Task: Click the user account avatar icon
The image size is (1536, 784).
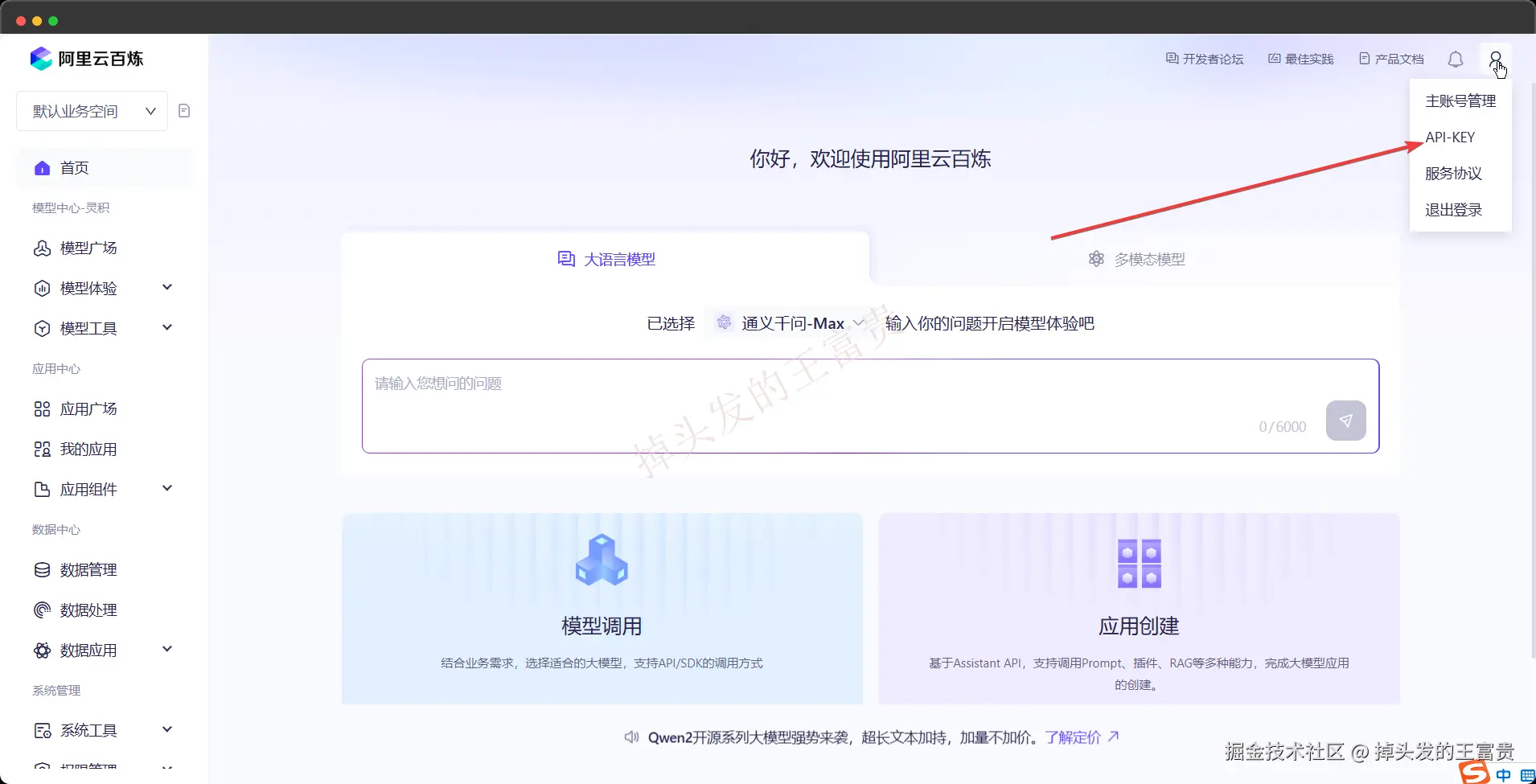Action: pyautogui.click(x=1496, y=60)
